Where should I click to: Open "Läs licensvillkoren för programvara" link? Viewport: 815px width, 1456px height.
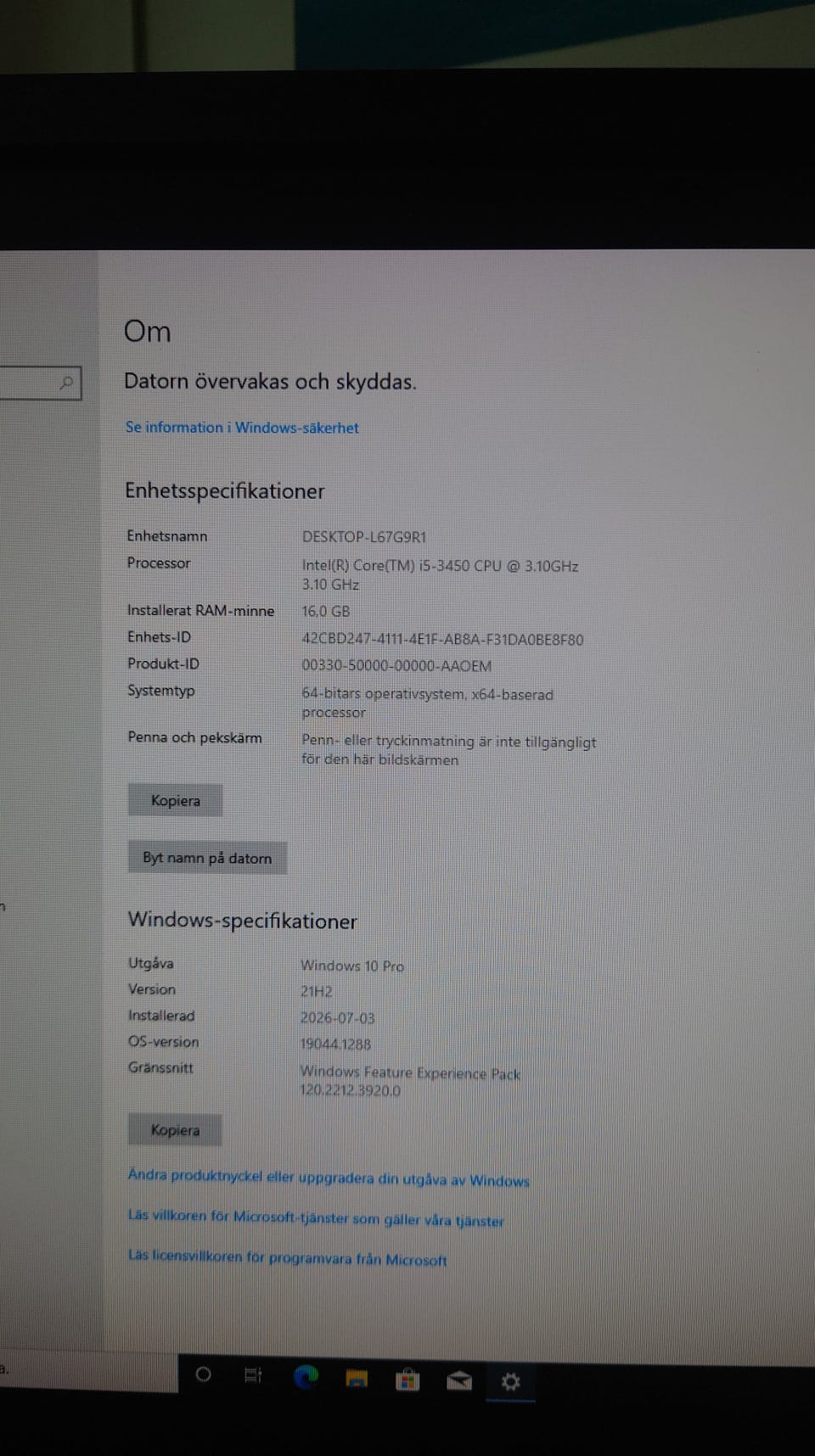point(287,1257)
